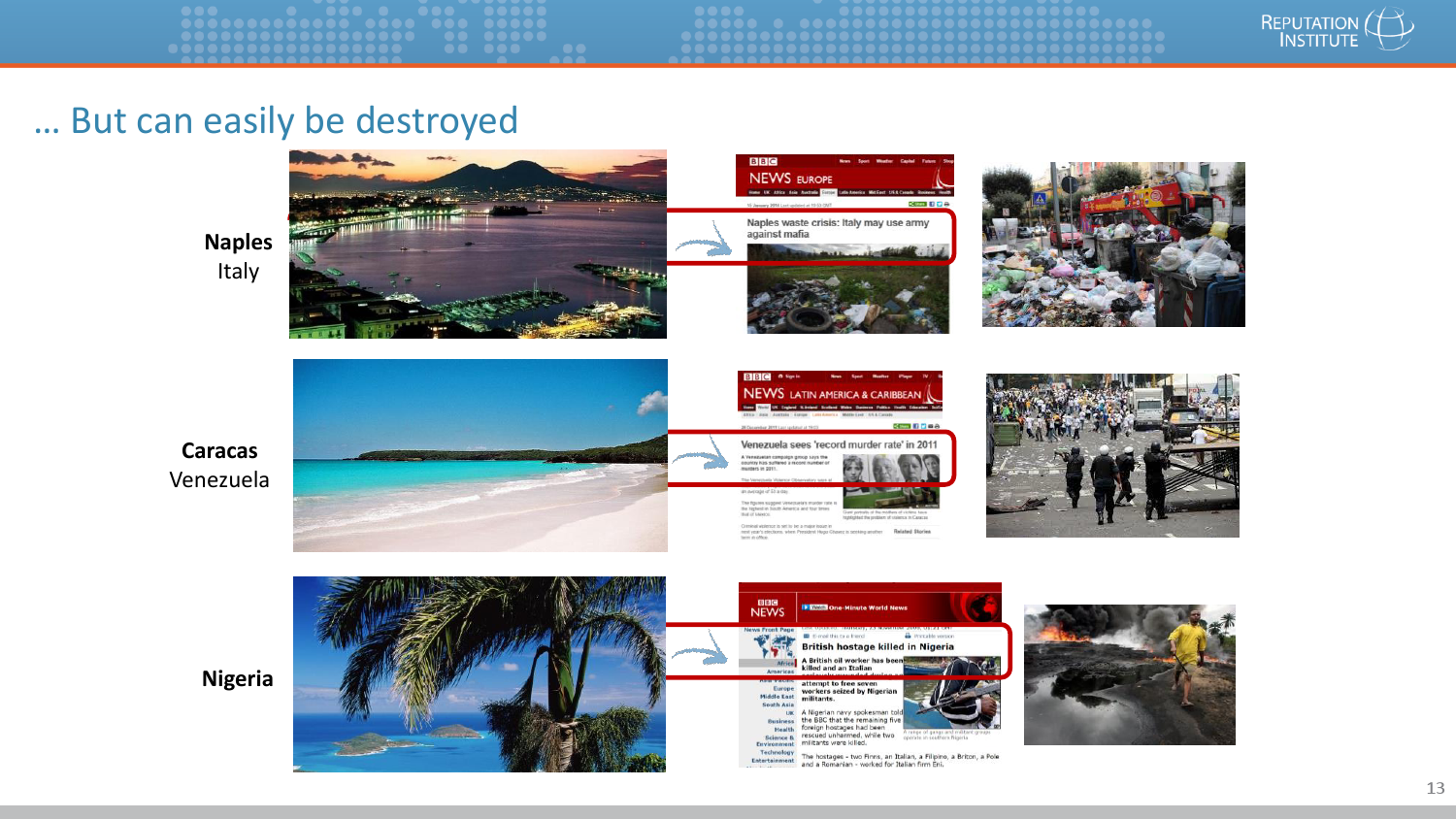Click the blue arrow pointing to Naples headline
1456x819 pixels.
(x=703, y=243)
